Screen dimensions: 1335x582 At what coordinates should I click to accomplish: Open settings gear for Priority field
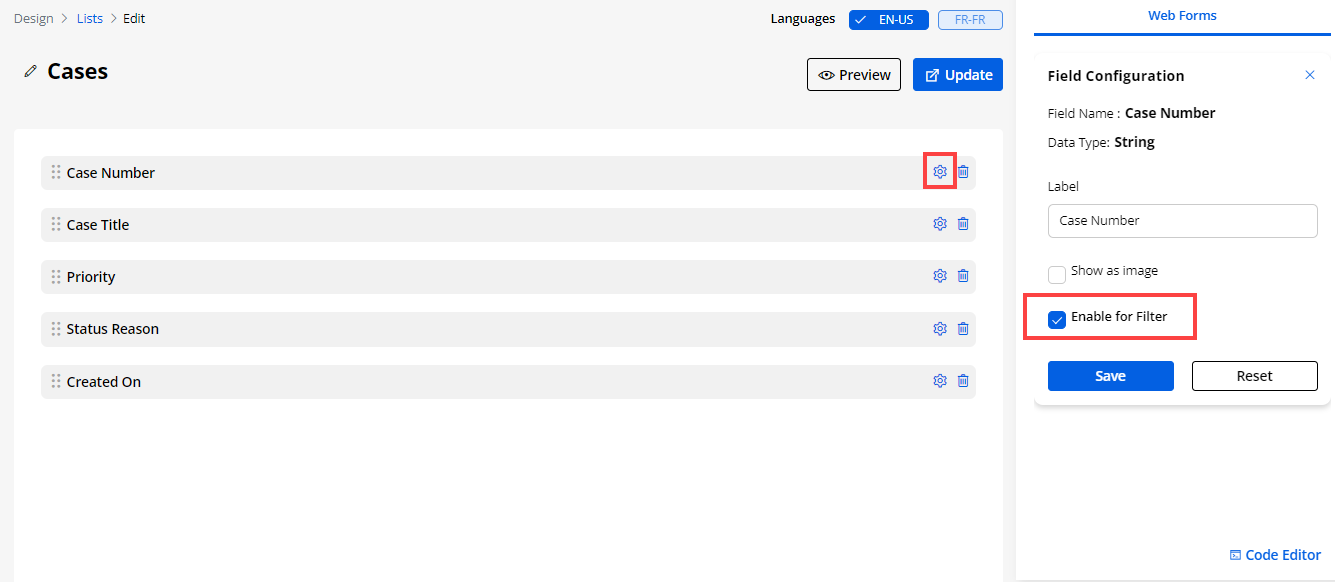point(939,276)
